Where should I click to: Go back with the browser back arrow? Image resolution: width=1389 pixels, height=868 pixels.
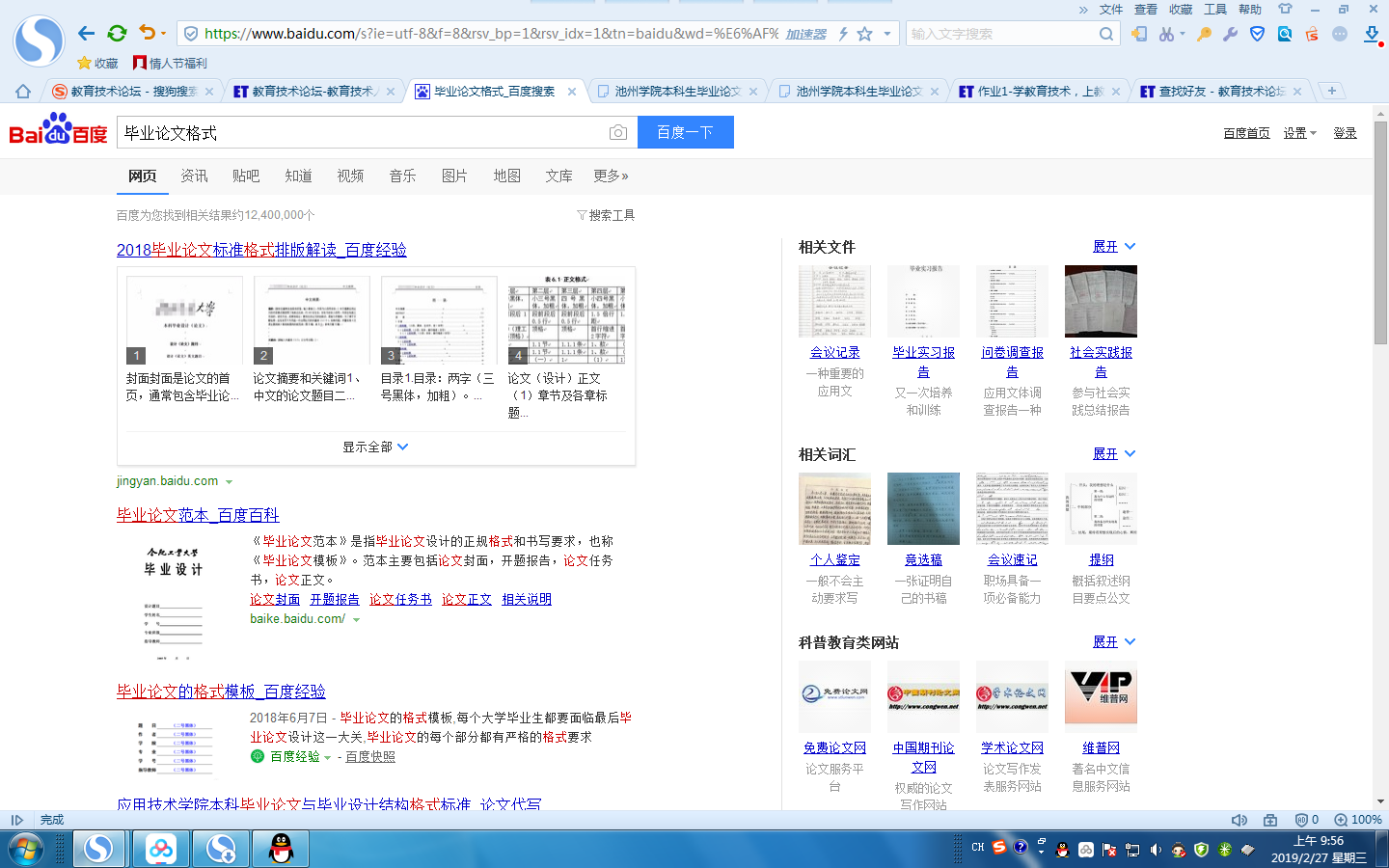pos(86,34)
